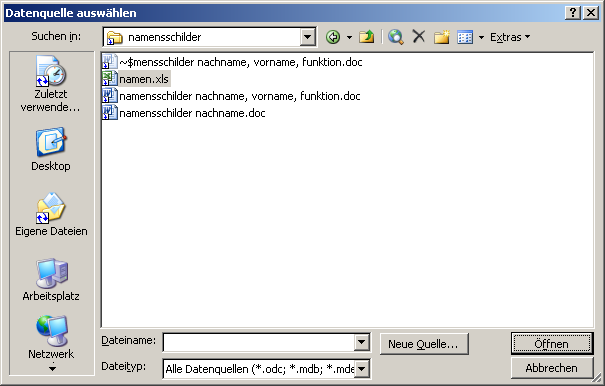The image size is (605, 386).
Task: Close the Datenquelle auswählen dialog
Action: click(x=591, y=13)
